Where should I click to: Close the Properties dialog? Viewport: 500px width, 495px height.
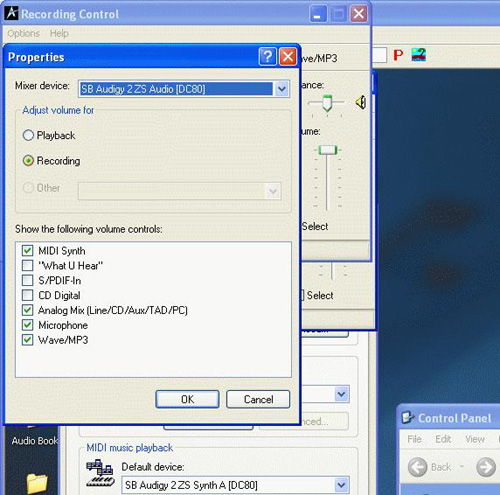click(x=288, y=57)
